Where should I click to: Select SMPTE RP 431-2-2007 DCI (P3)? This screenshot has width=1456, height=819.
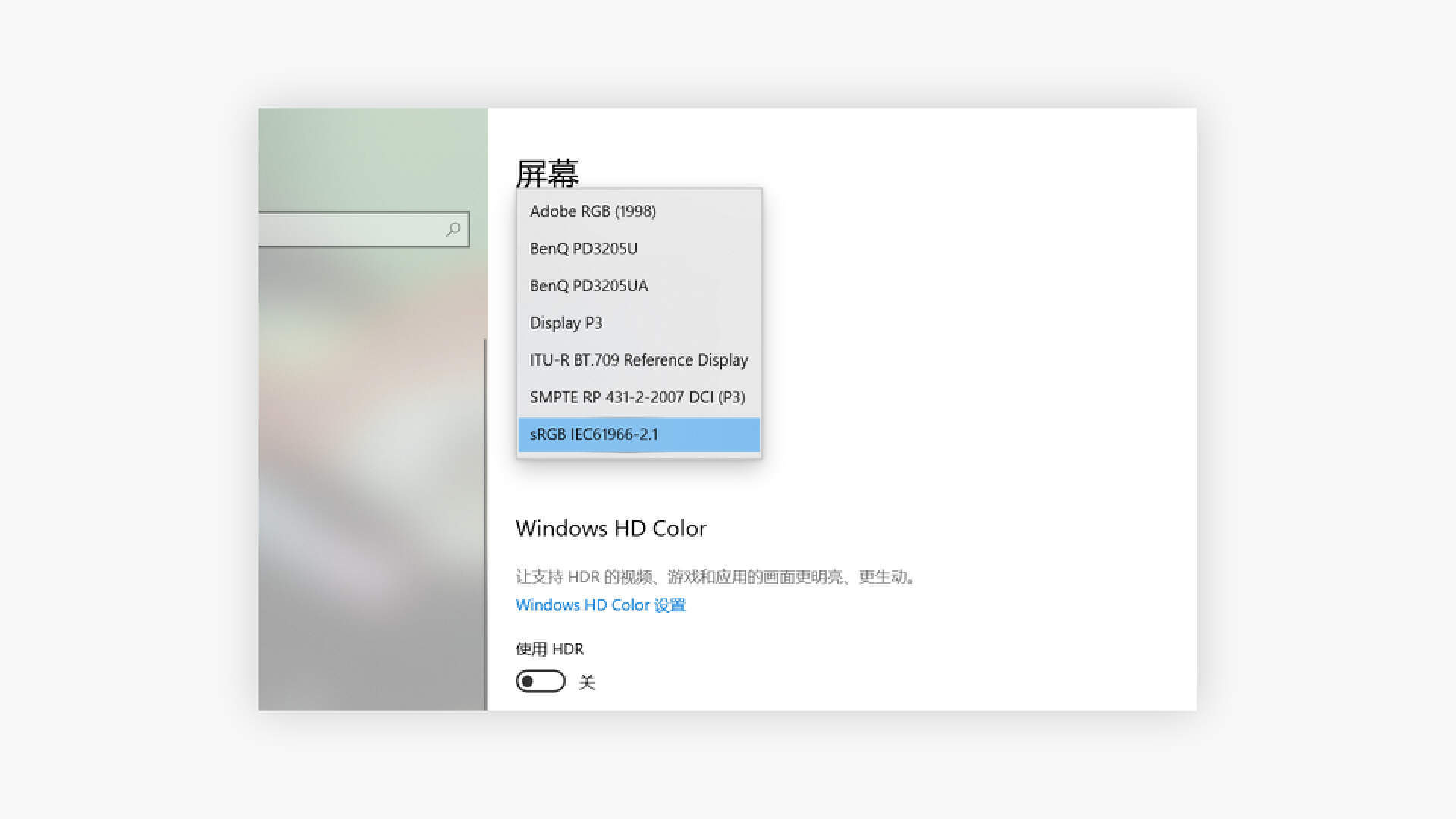(x=639, y=397)
